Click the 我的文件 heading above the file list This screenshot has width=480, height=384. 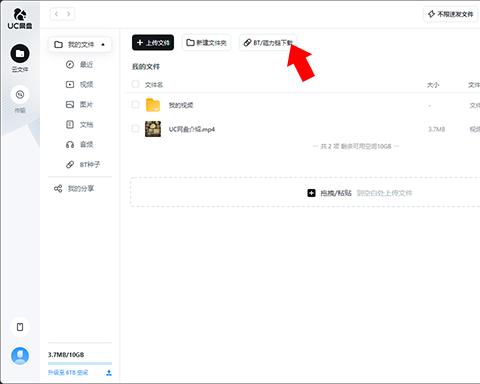coord(146,67)
